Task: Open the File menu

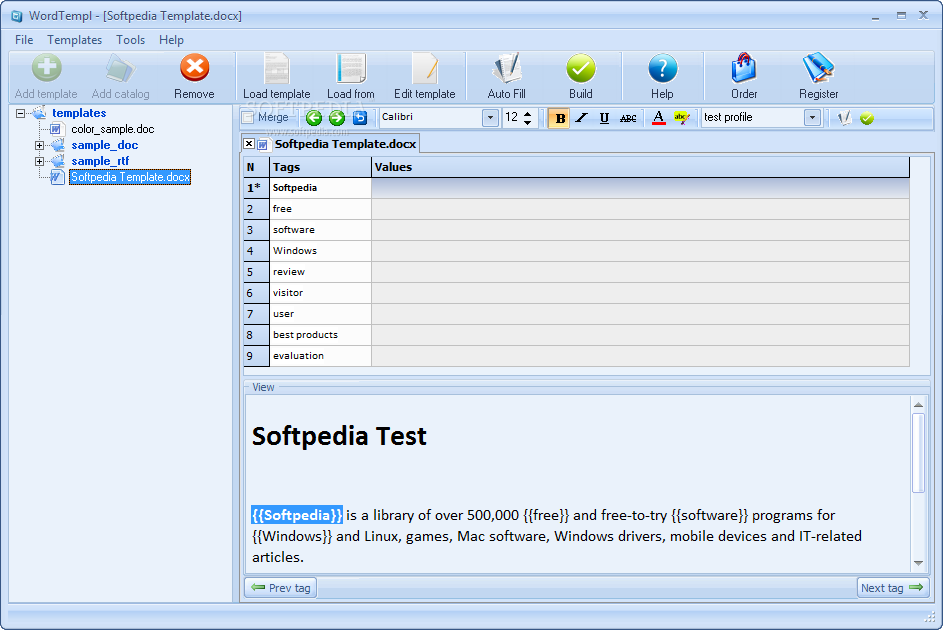Action: (x=24, y=40)
